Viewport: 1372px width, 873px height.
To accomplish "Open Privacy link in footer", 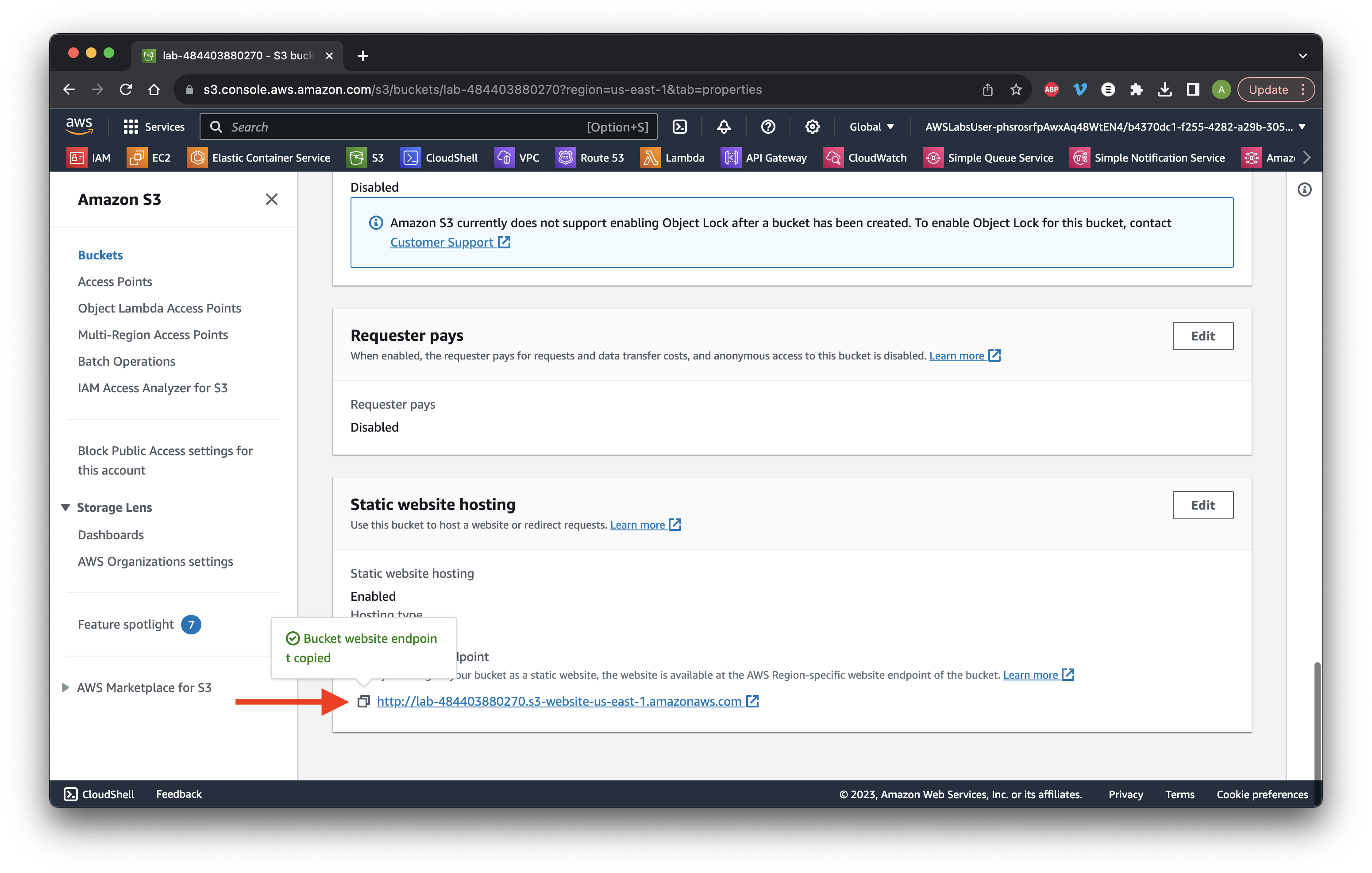I will click(x=1125, y=794).
